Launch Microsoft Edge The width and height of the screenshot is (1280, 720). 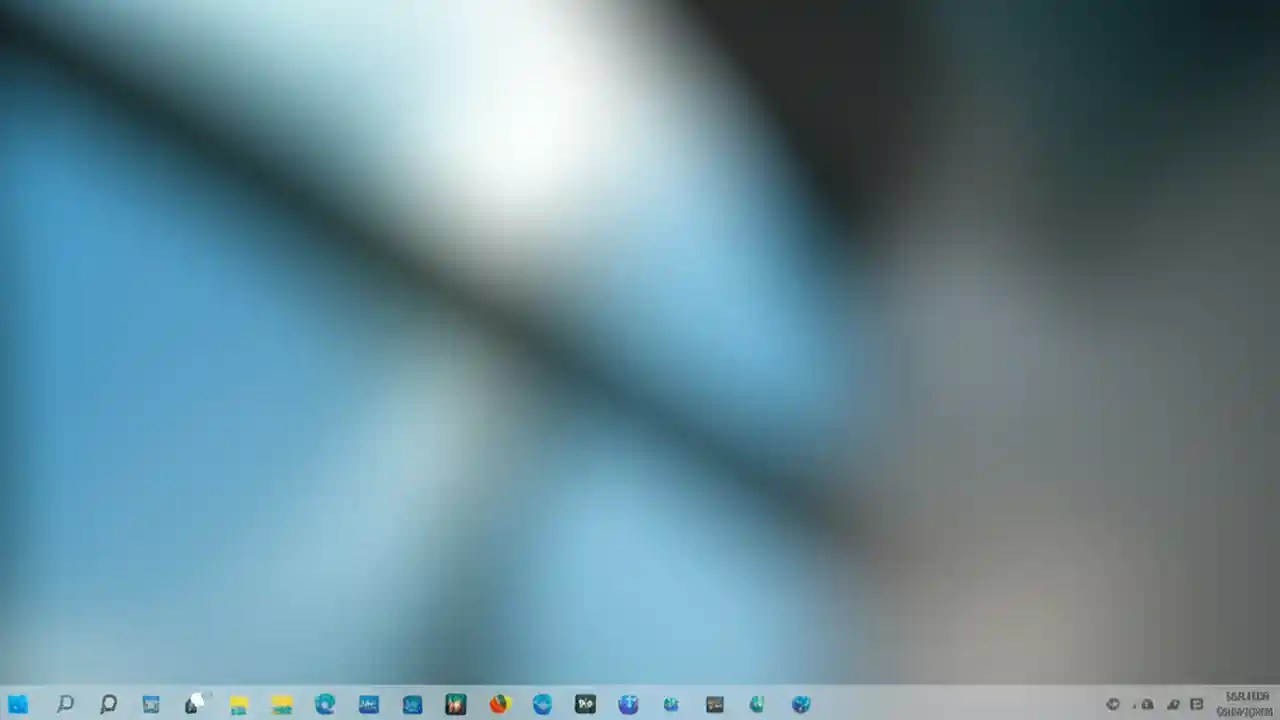(324, 704)
